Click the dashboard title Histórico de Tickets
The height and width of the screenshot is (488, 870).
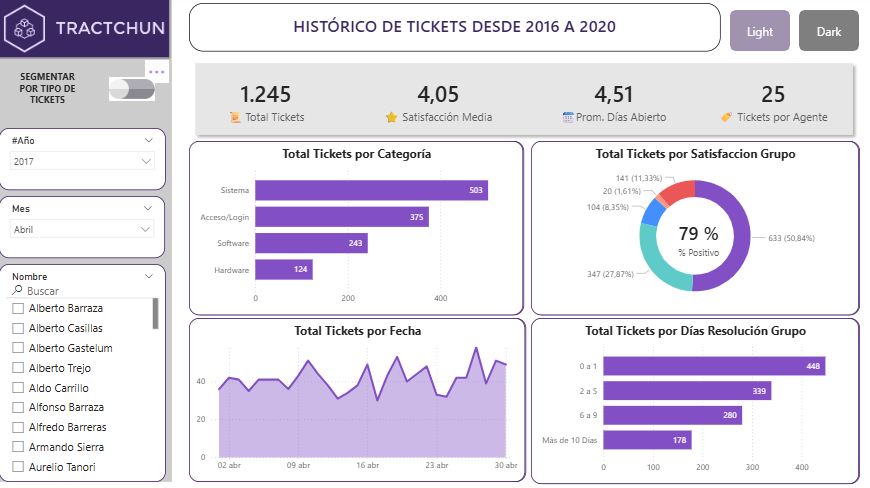(x=454, y=27)
